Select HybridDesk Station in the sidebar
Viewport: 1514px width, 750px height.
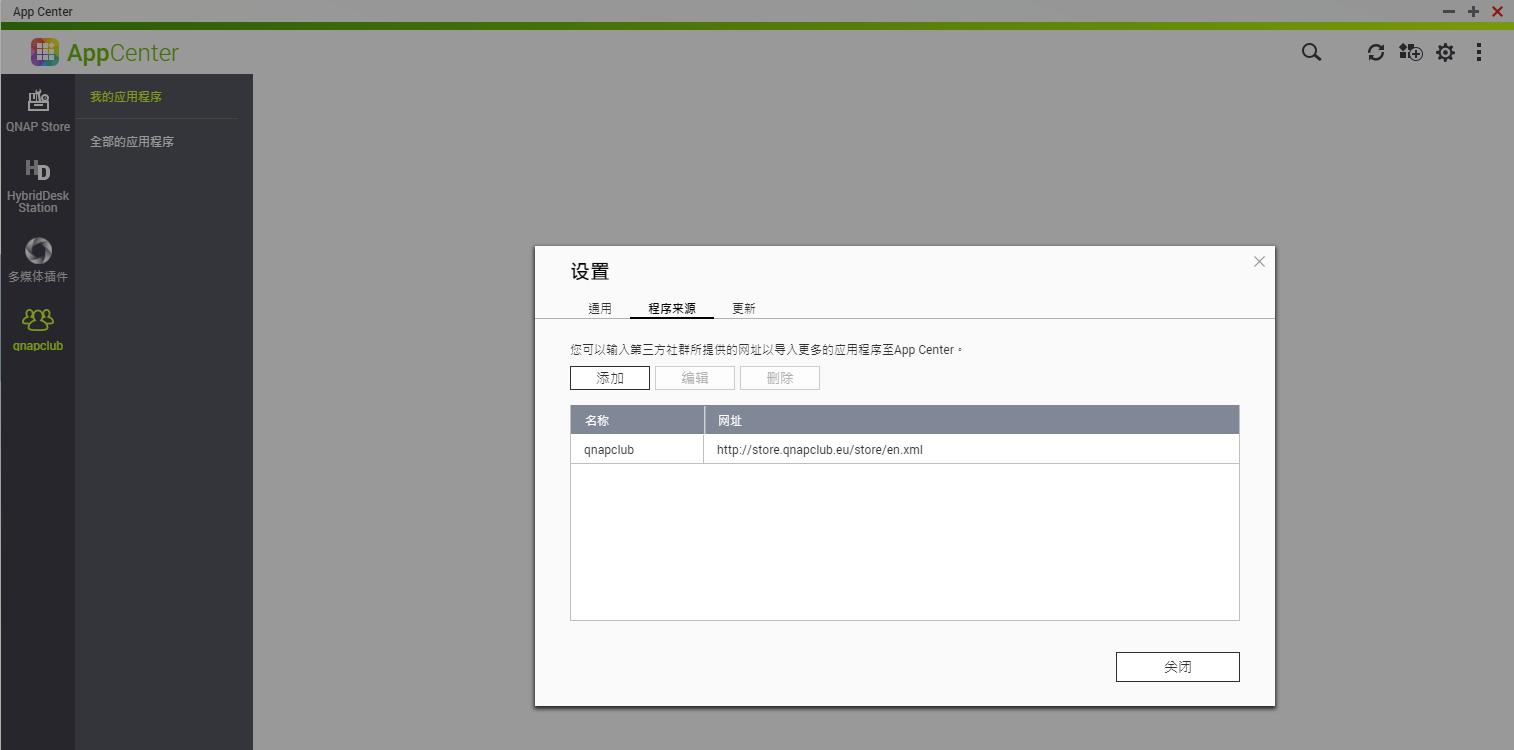point(38,186)
